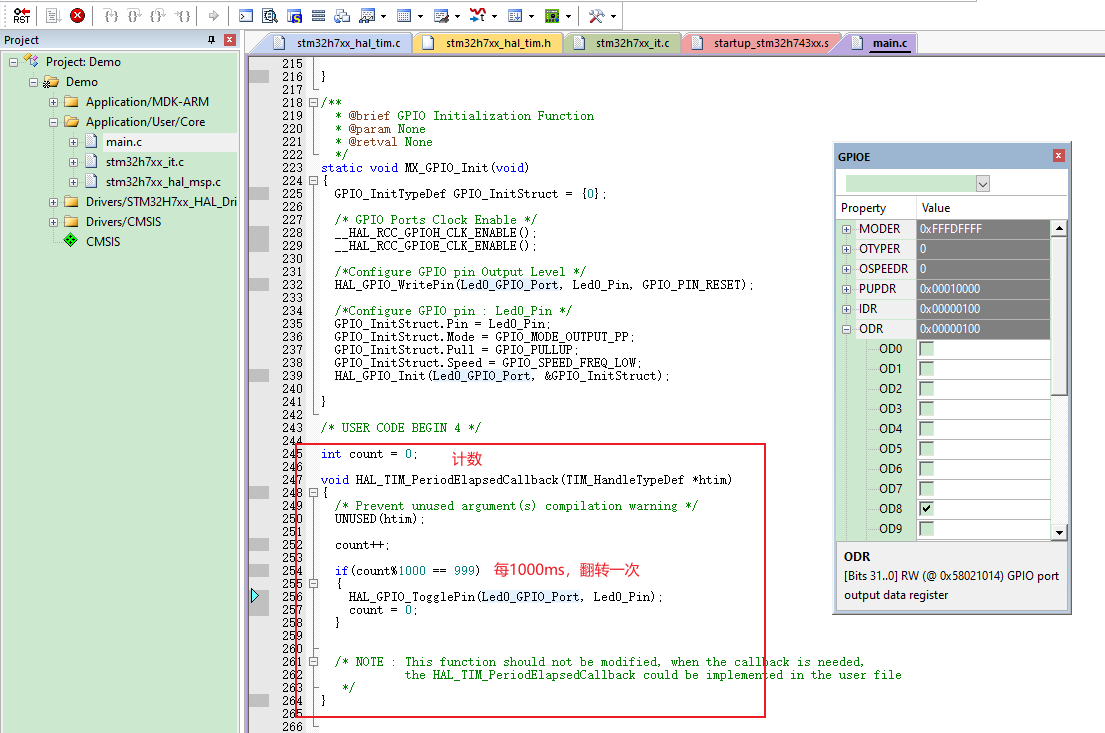Click the Step Into braces icon
This screenshot has width=1105, height=733.
pos(111,15)
